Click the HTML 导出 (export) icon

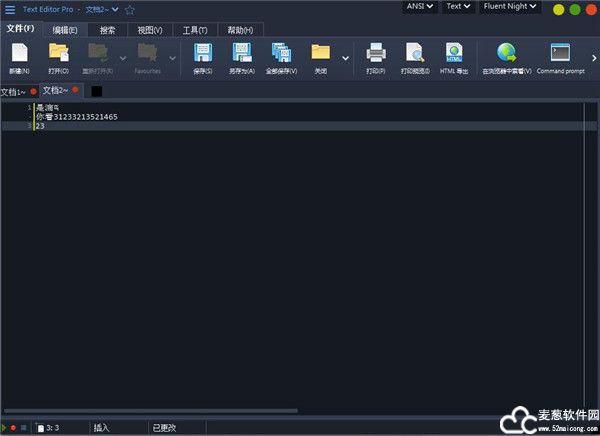(454, 54)
